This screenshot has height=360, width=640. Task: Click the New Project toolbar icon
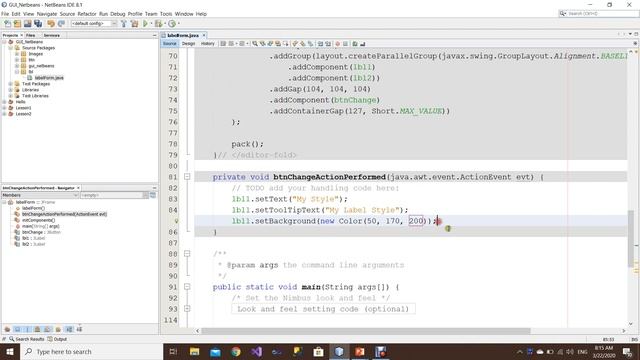(17, 24)
